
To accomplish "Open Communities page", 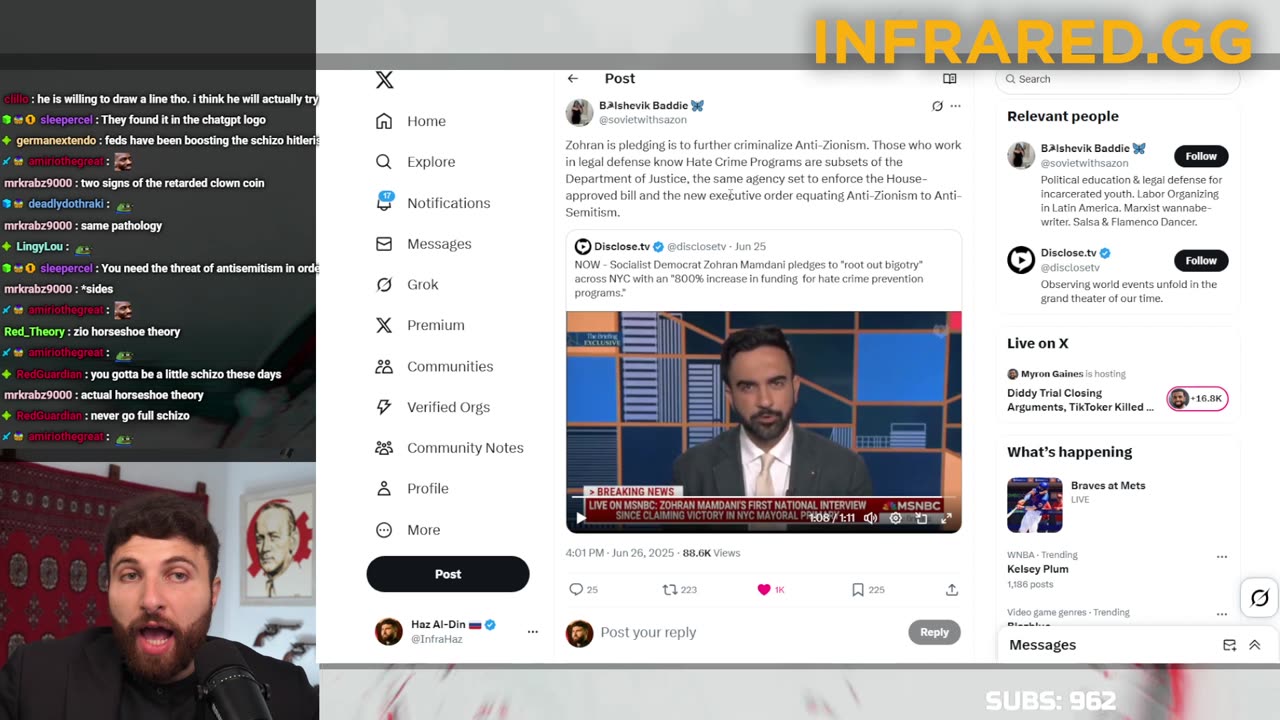I will tap(450, 366).
